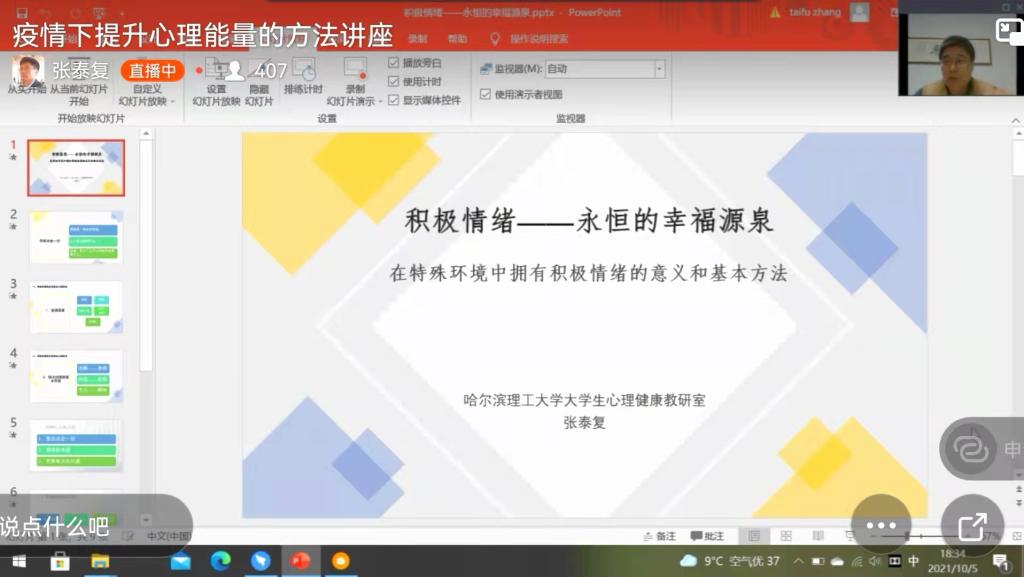Click the rehearse timings (排练计时) icon
This screenshot has width=1024, height=577.
(x=303, y=70)
